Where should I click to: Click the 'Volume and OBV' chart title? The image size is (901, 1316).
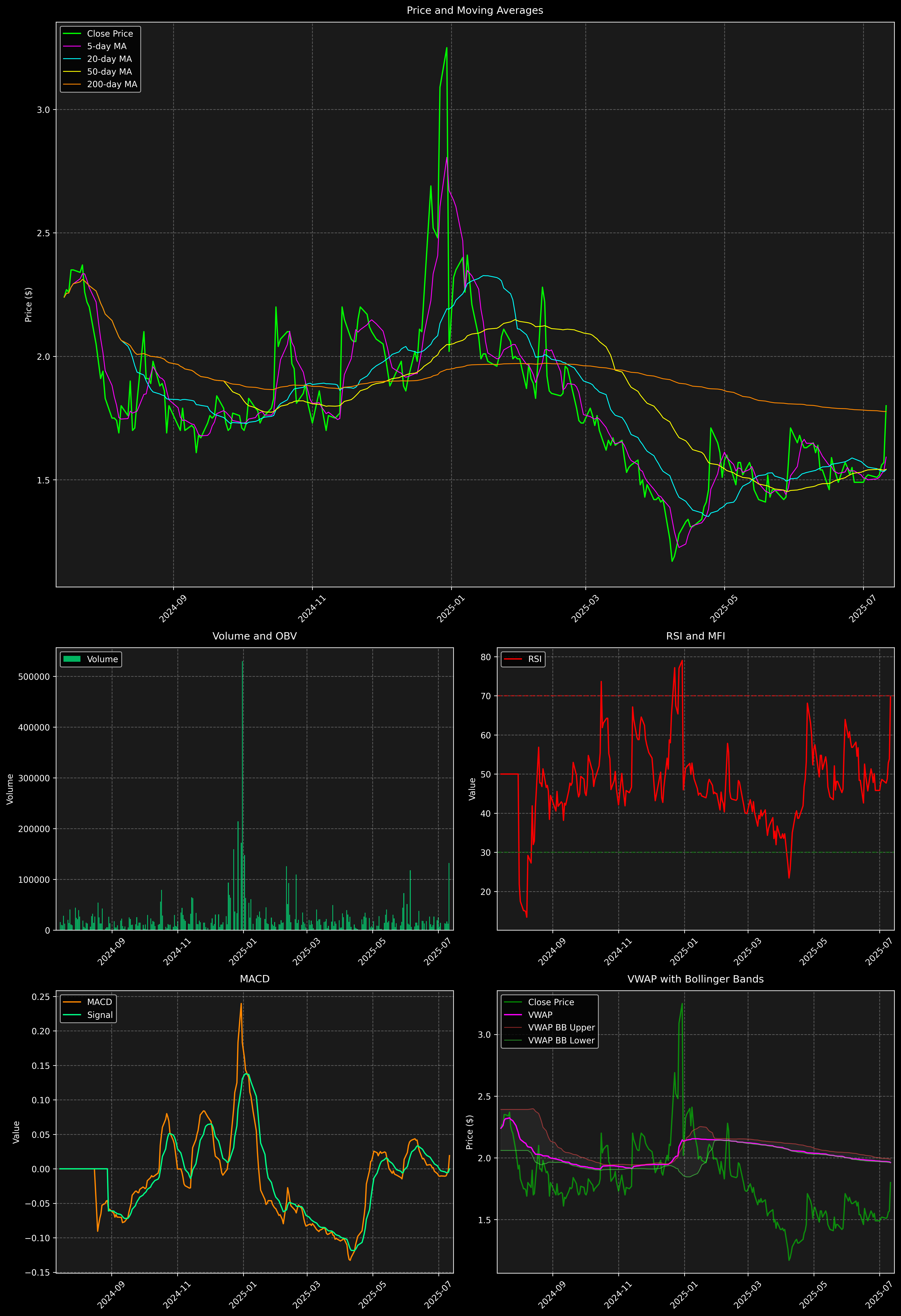[255, 636]
